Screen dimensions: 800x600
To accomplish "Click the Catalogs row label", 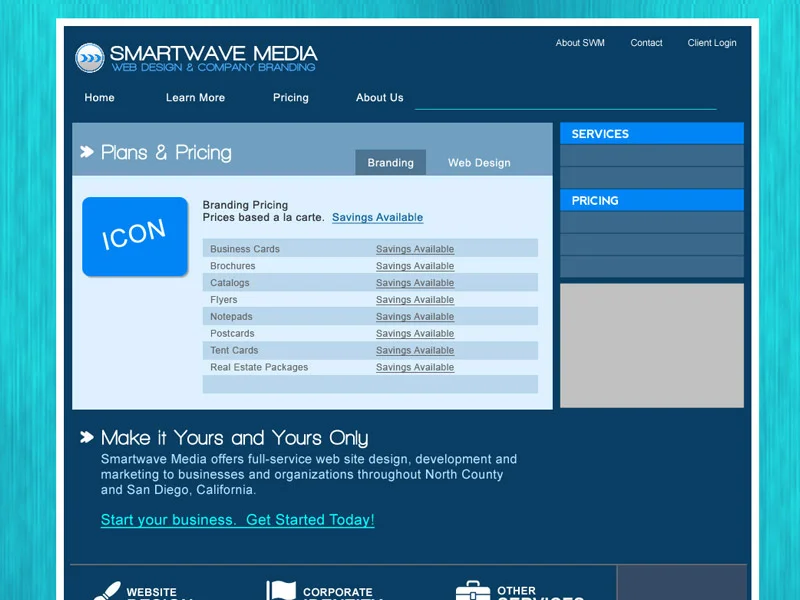I will (230, 283).
